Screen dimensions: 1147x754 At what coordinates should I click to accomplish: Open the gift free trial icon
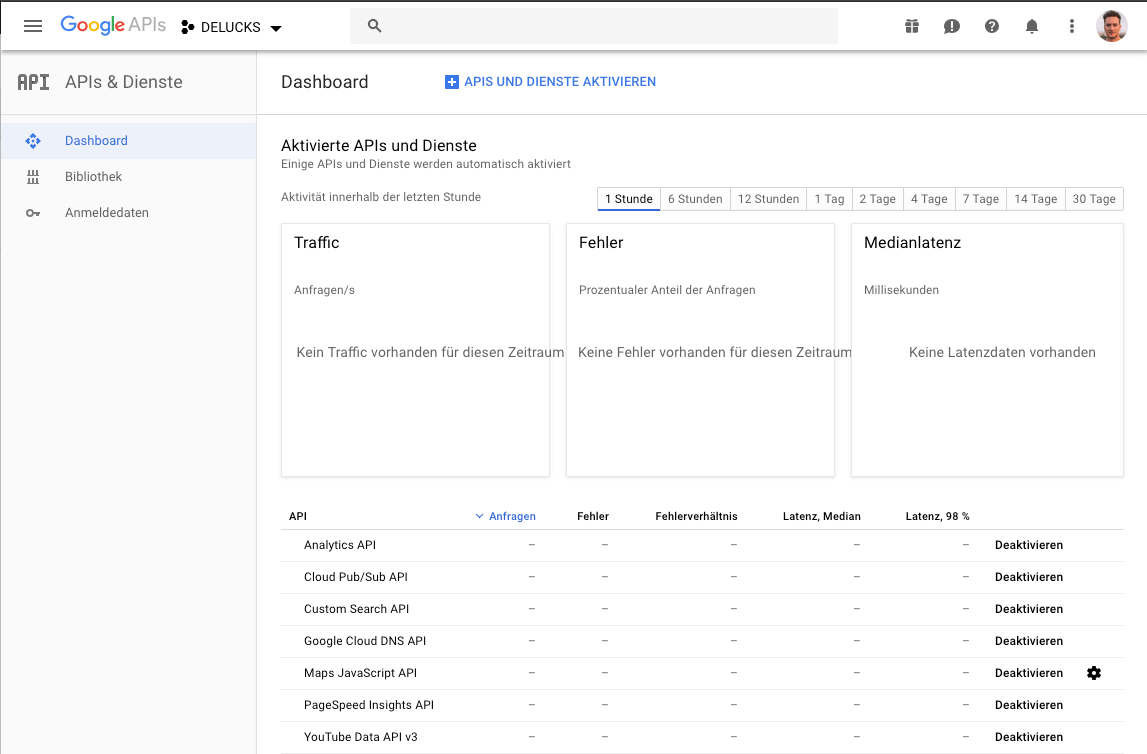point(911,26)
